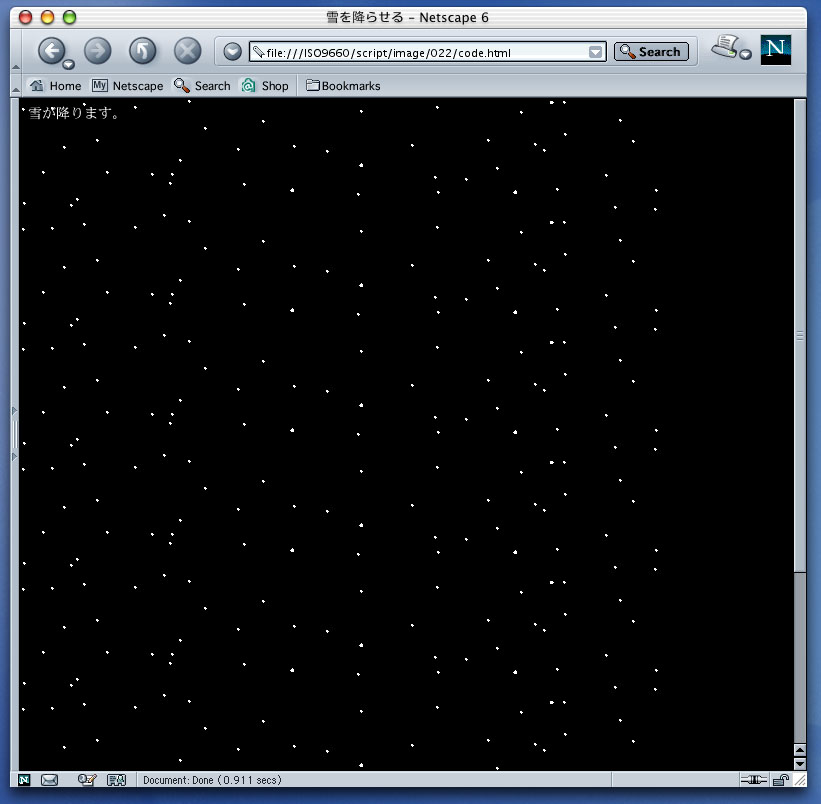Open the Back button history dropdown
The height and width of the screenshot is (804, 821).
pos(69,65)
